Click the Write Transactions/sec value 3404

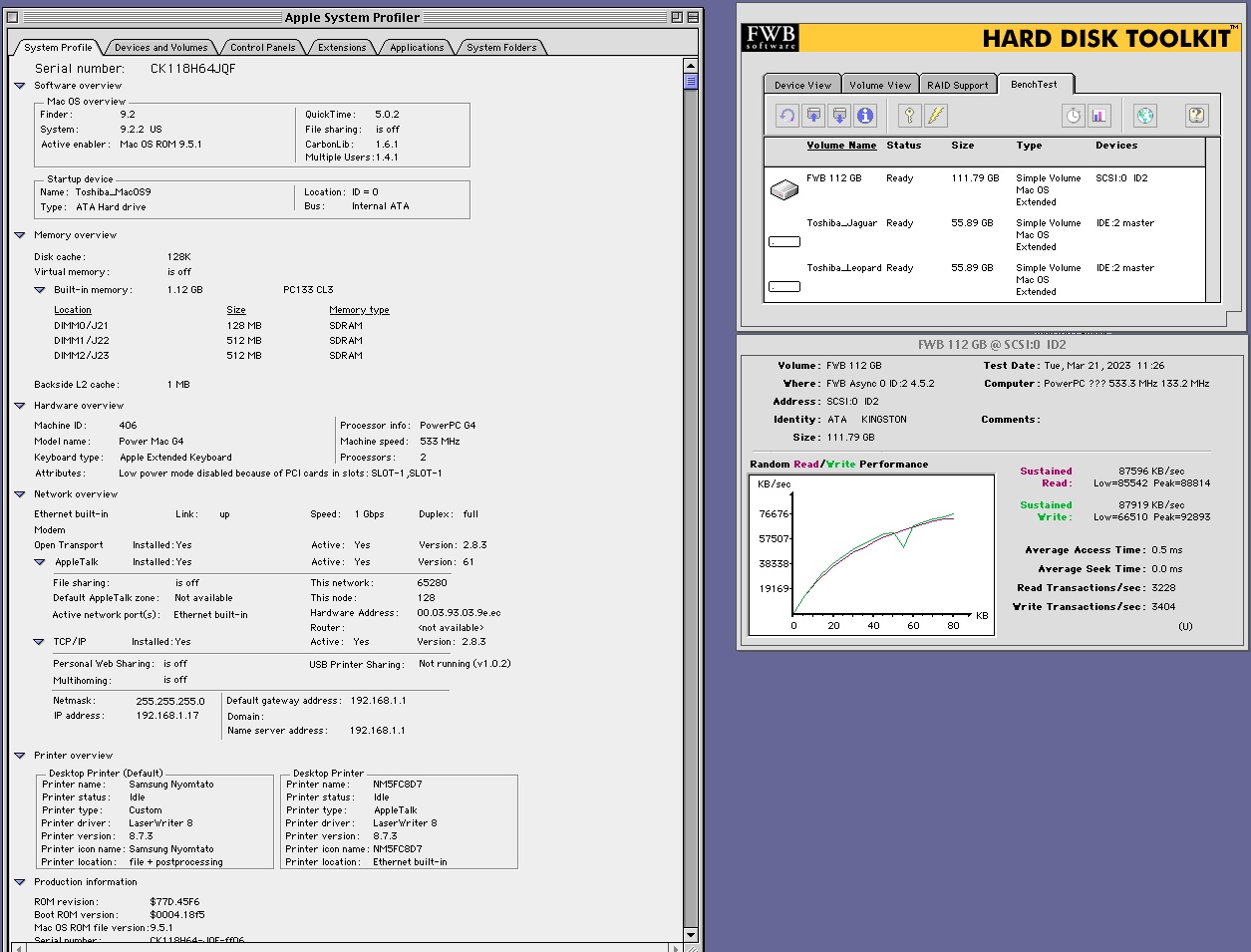pos(1163,607)
